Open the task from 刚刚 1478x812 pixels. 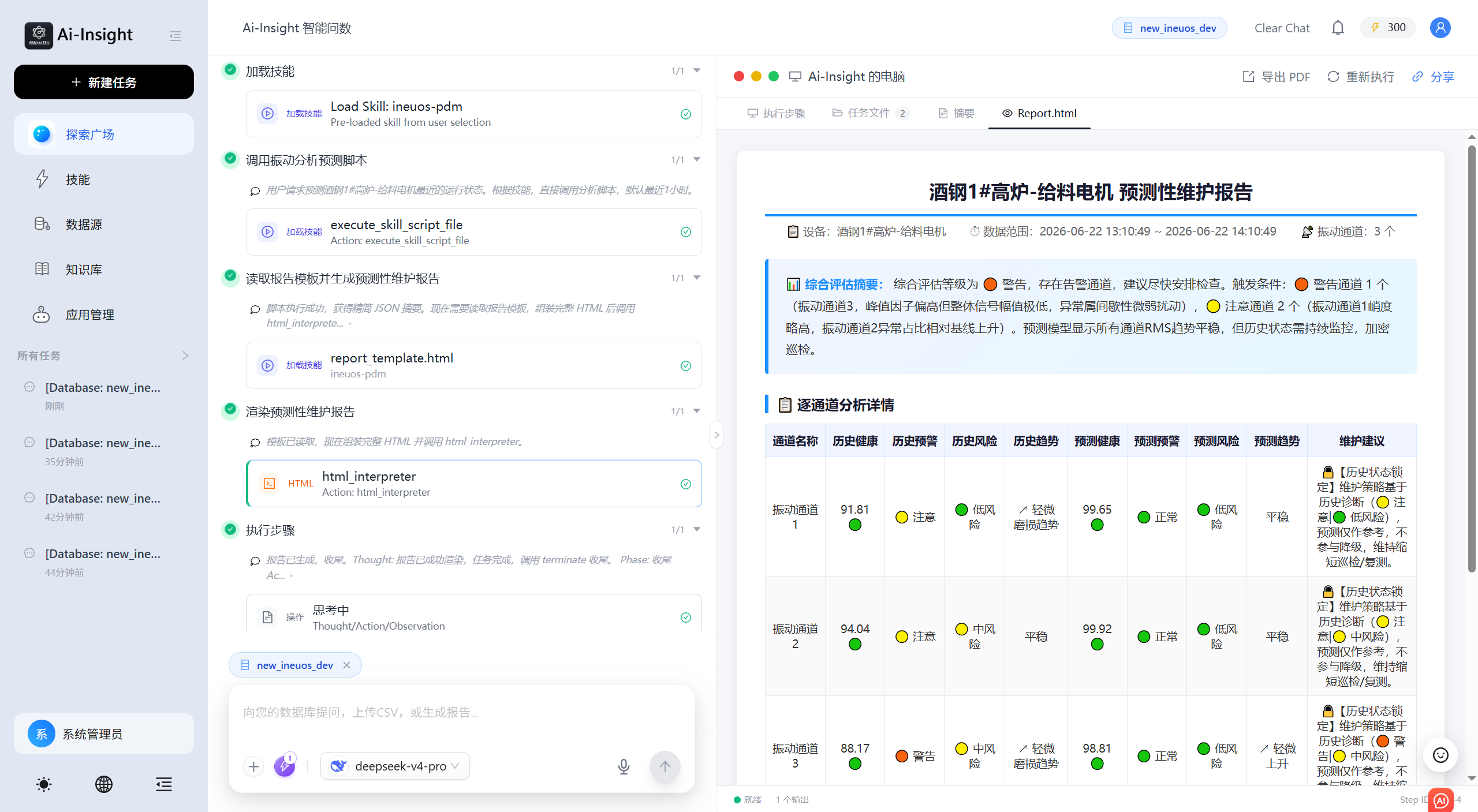pyautogui.click(x=104, y=395)
